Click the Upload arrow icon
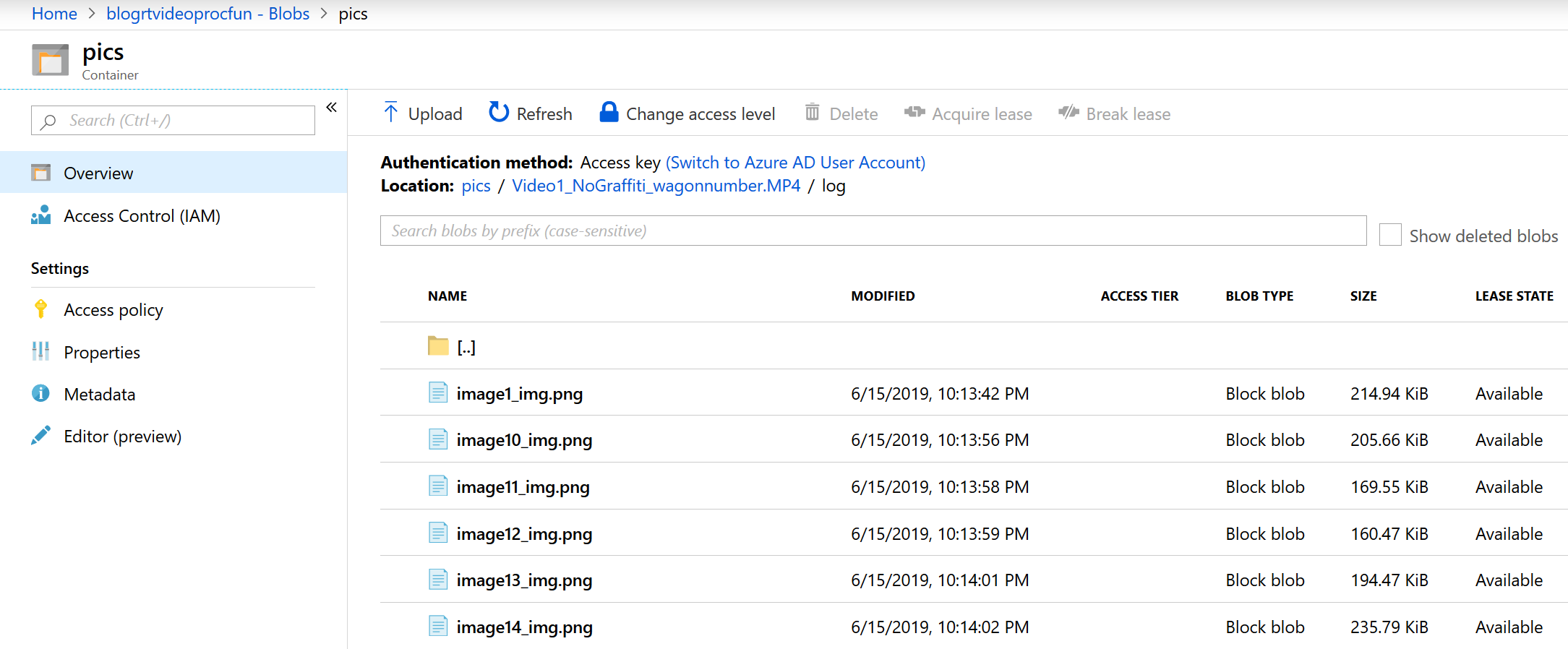The height and width of the screenshot is (649, 1568). pos(391,113)
